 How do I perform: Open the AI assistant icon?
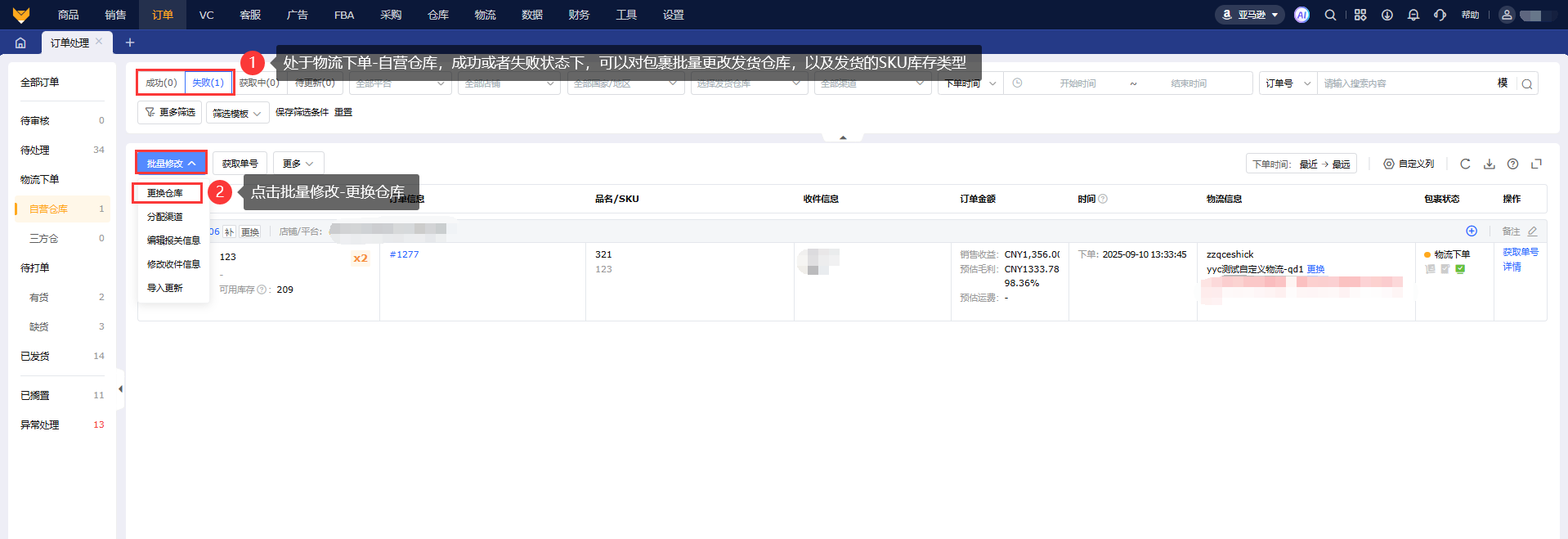[1301, 15]
